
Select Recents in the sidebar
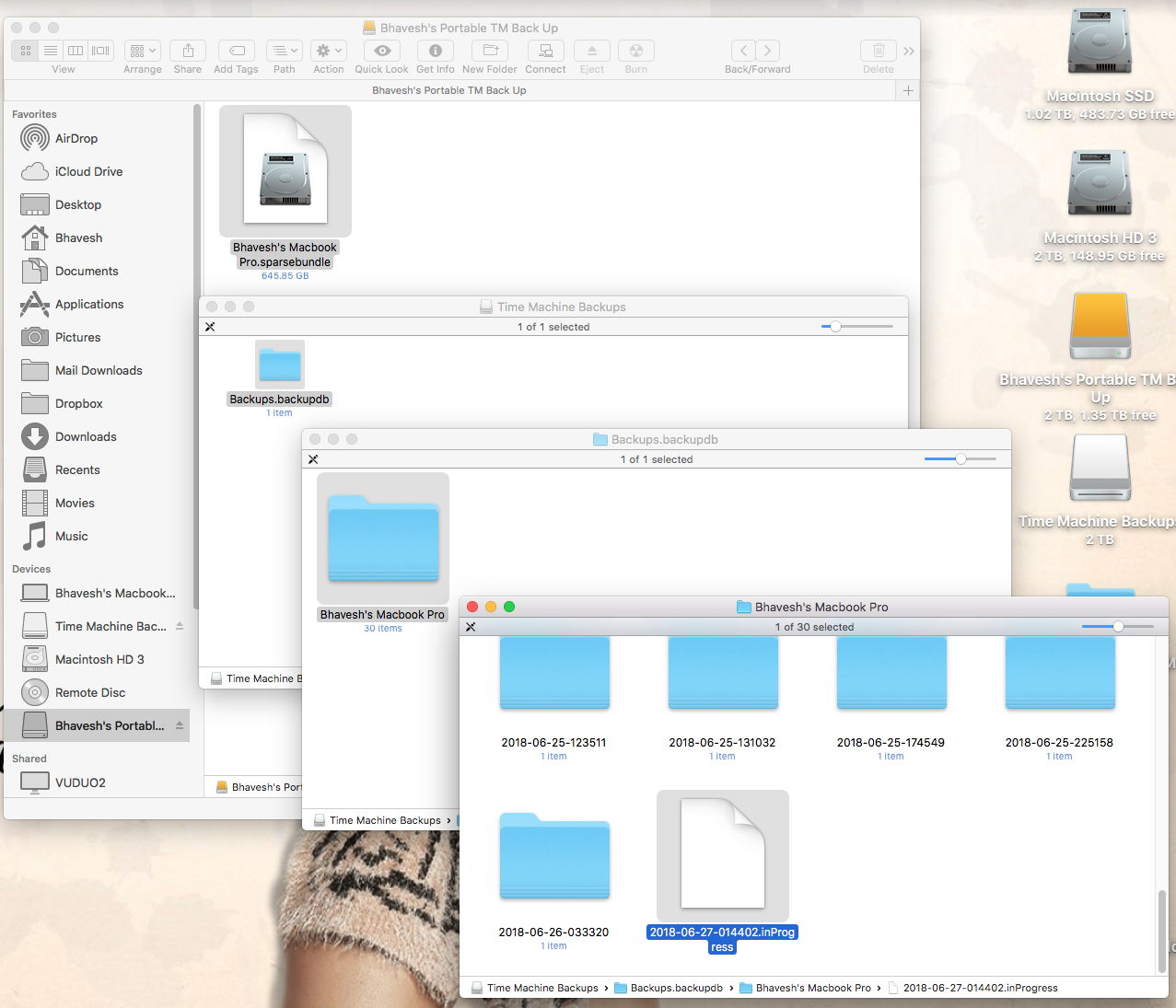click(99, 470)
